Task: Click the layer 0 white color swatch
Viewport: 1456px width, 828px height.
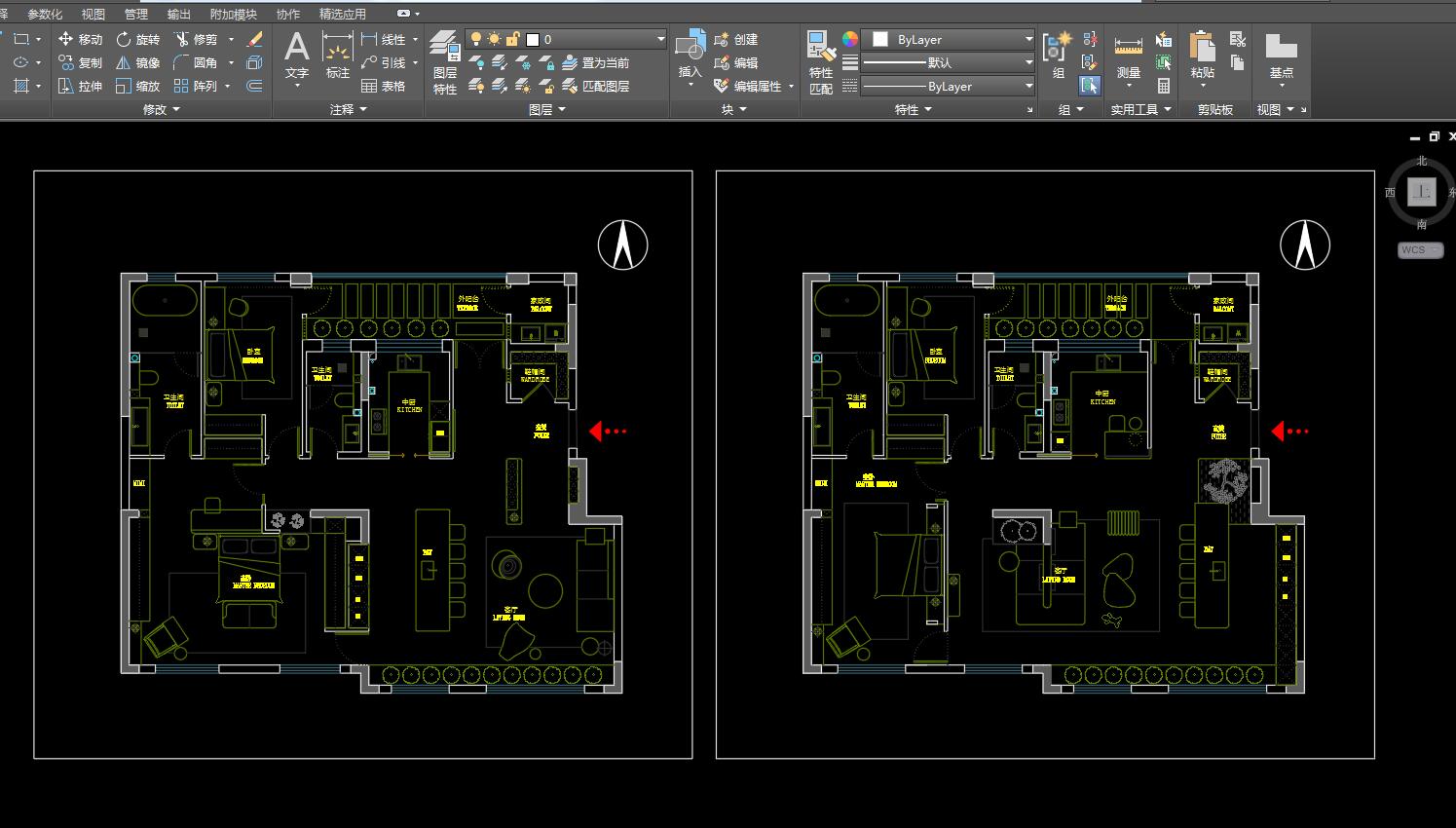Action: pyautogui.click(x=533, y=39)
